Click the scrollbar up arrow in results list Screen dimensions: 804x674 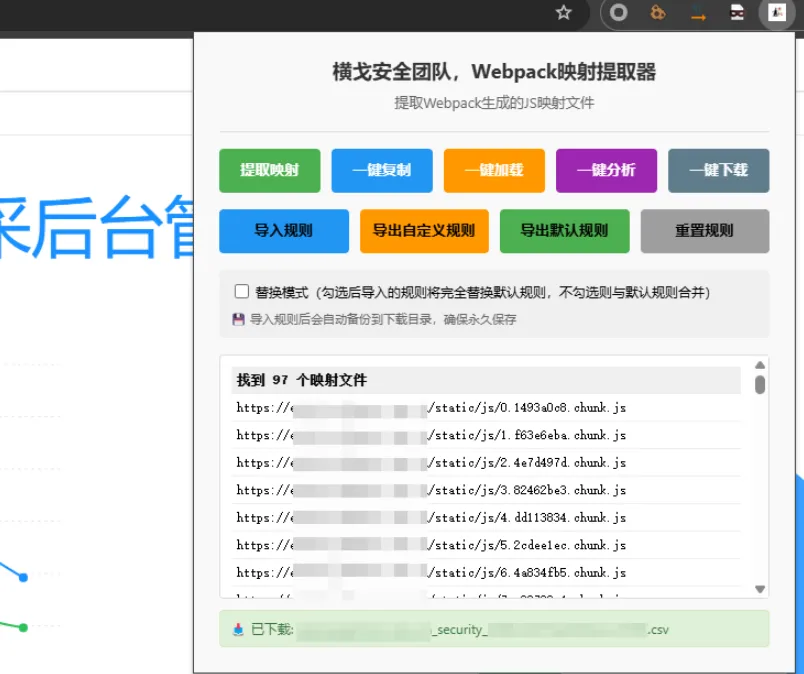760,365
